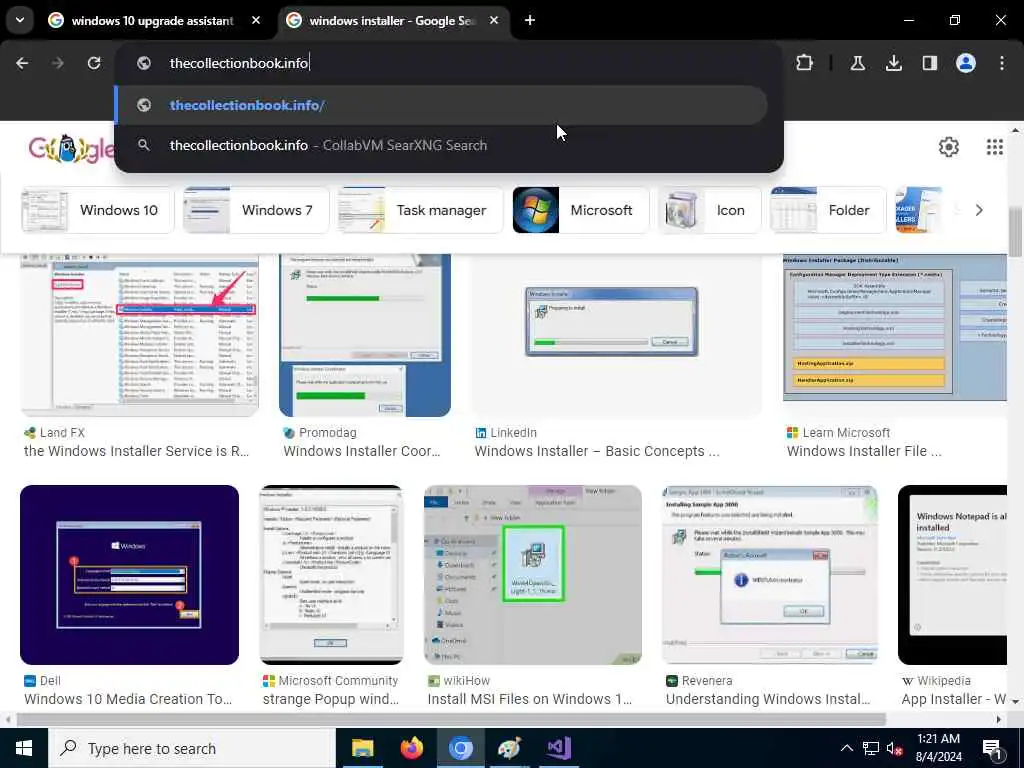Viewport: 1024px width, 768px height.
Task: Go back with the browser back arrow
Action: click(x=22, y=63)
